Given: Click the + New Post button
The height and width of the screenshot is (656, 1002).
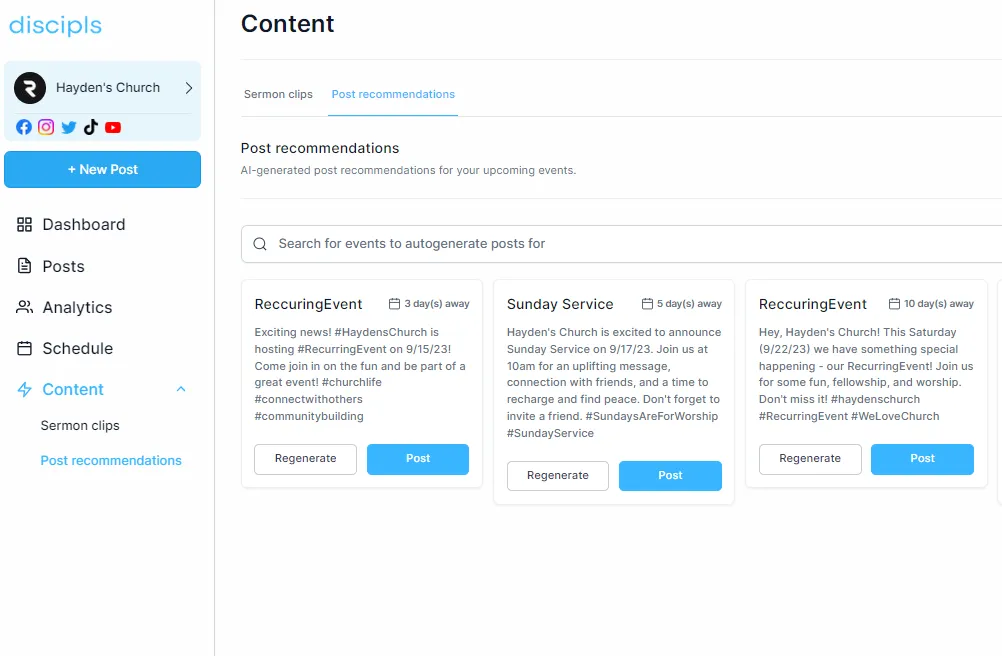Looking at the screenshot, I should [x=102, y=169].
